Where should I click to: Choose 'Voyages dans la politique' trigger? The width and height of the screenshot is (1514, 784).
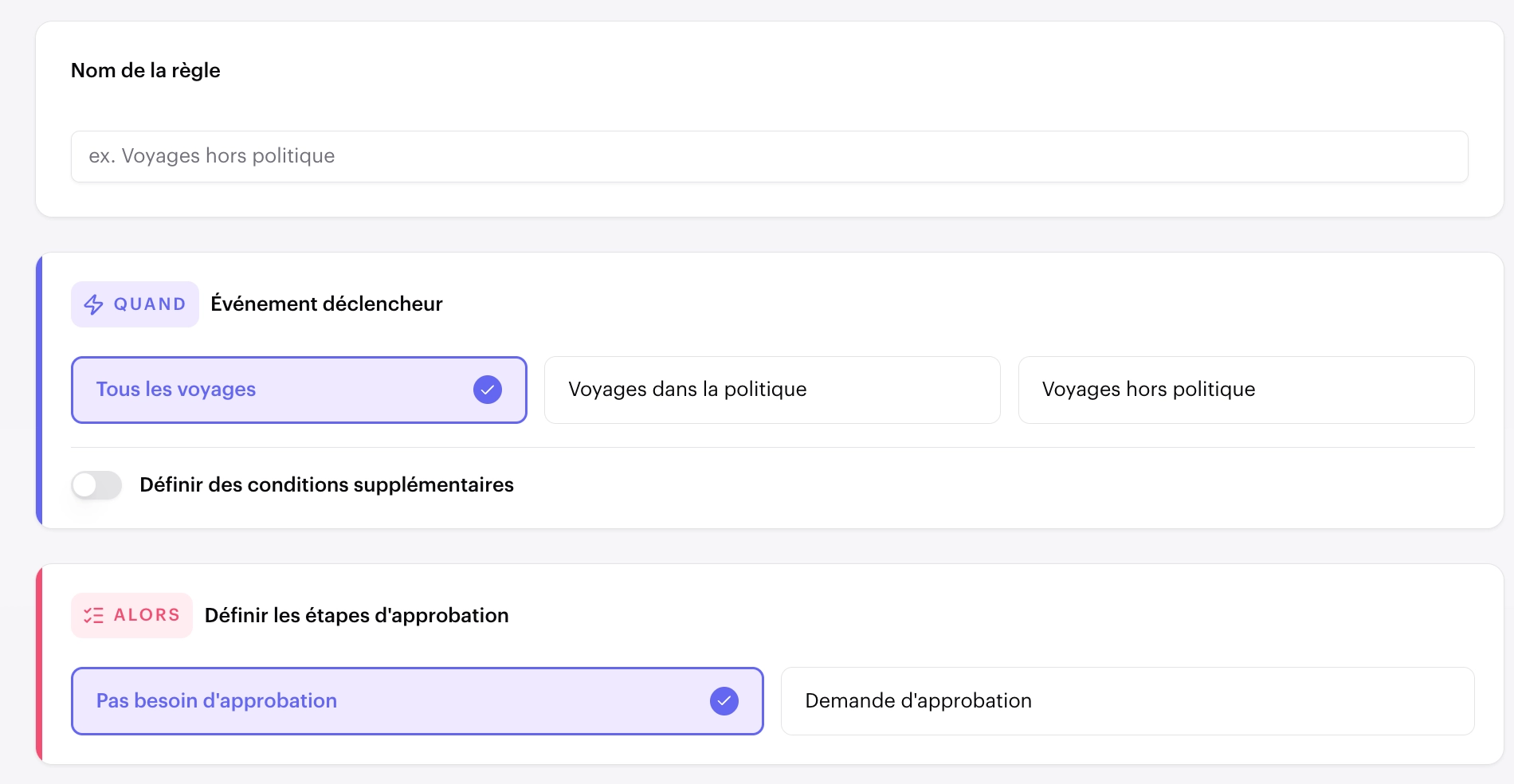(772, 390)
